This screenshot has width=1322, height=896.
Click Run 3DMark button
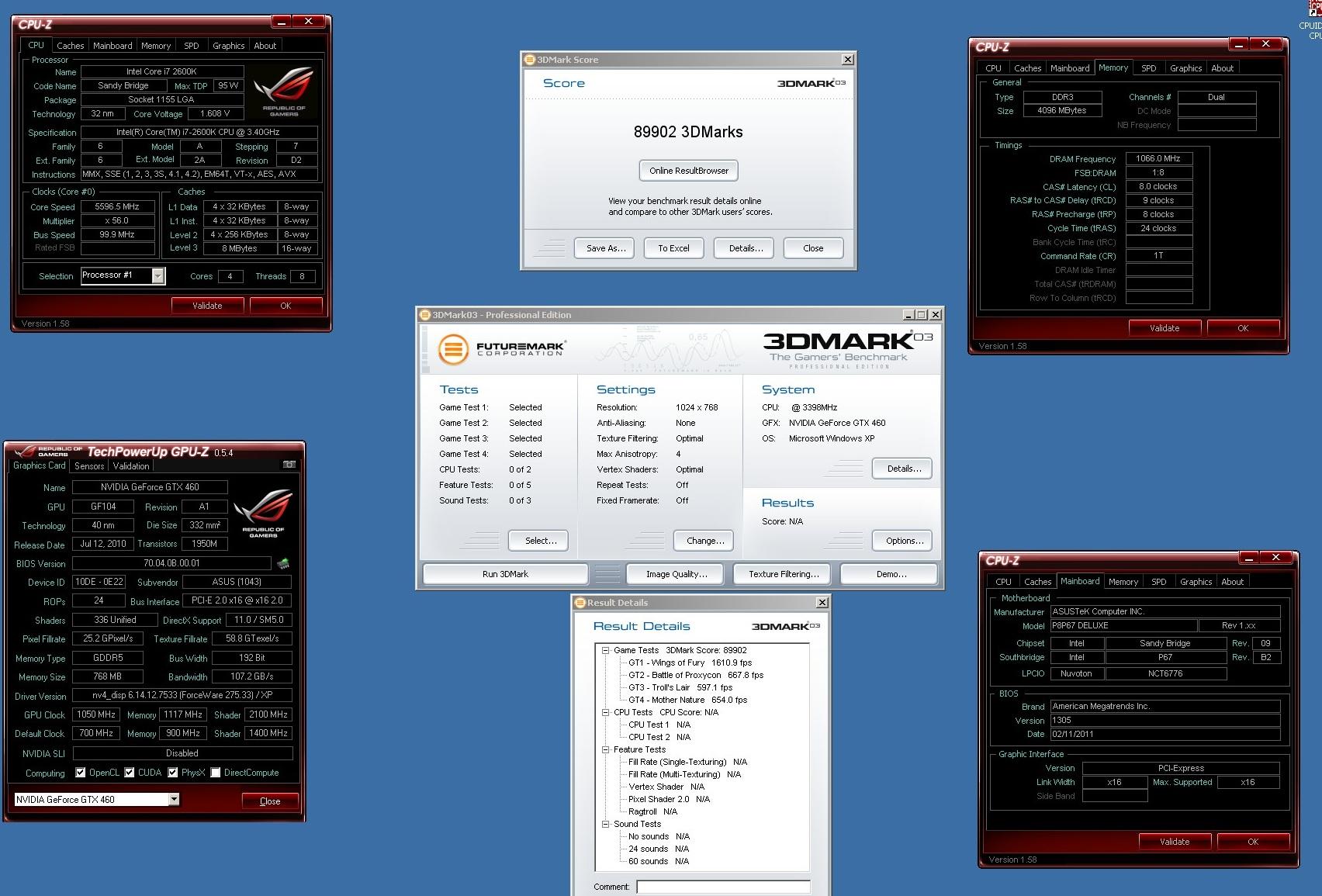point(505,574)
